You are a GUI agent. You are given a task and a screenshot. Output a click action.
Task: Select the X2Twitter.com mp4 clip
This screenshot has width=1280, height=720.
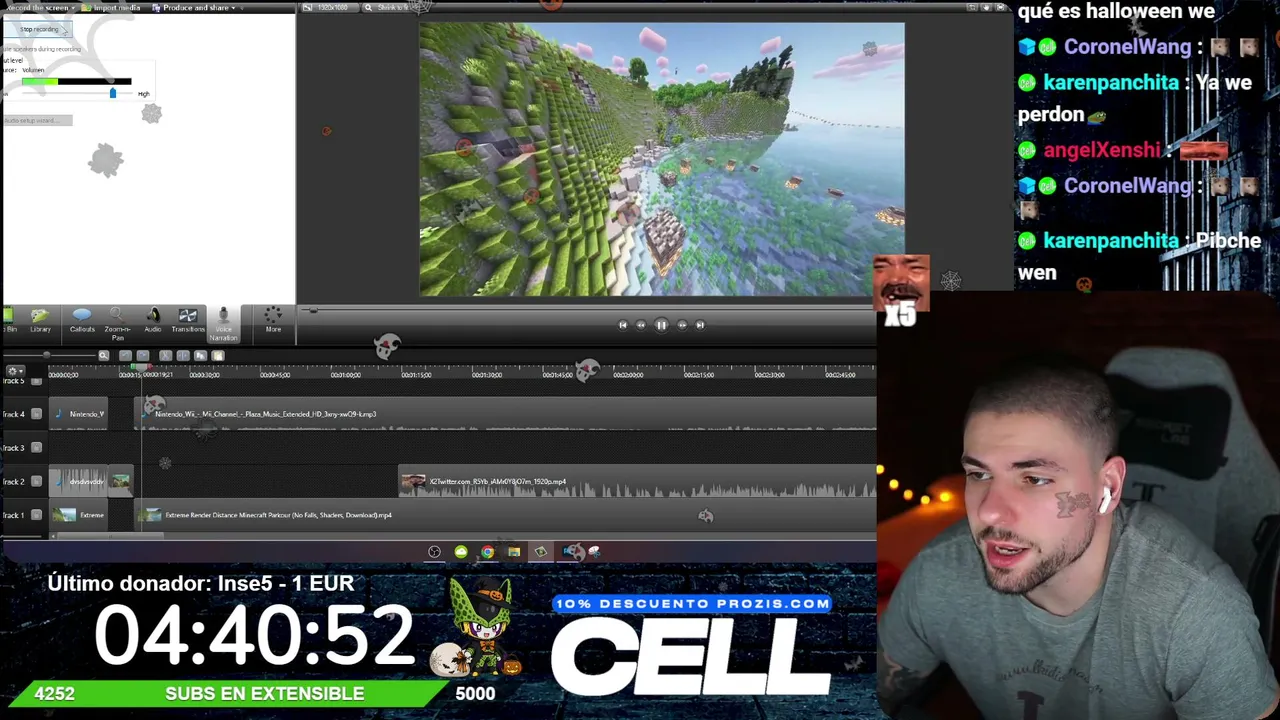tap(638, 482)
